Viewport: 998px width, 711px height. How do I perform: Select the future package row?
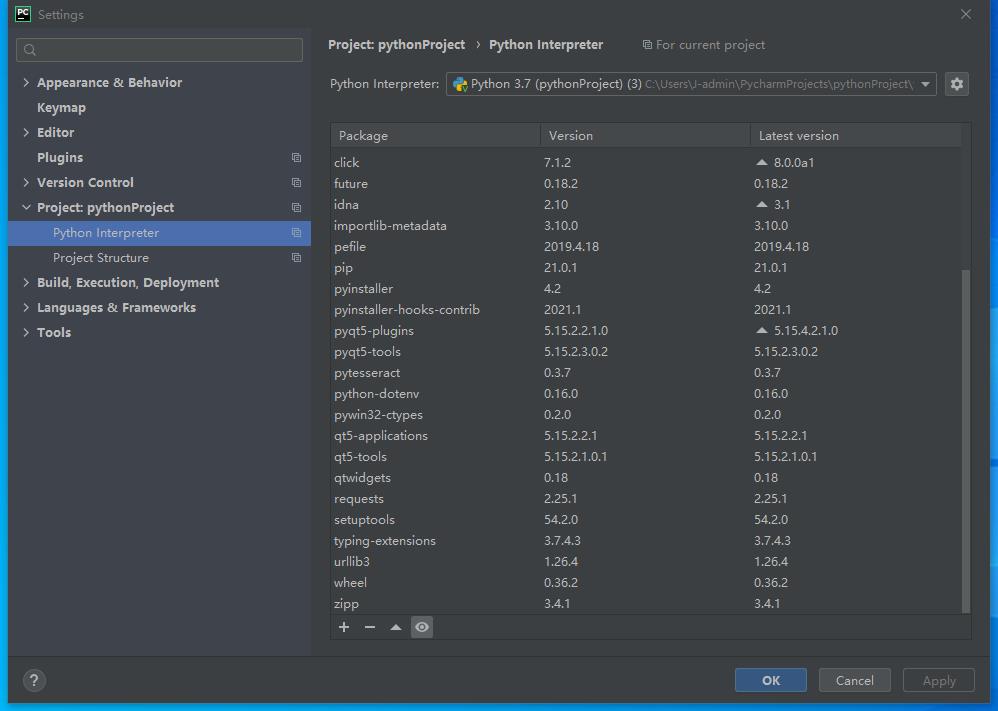click(x=646, y=183)
